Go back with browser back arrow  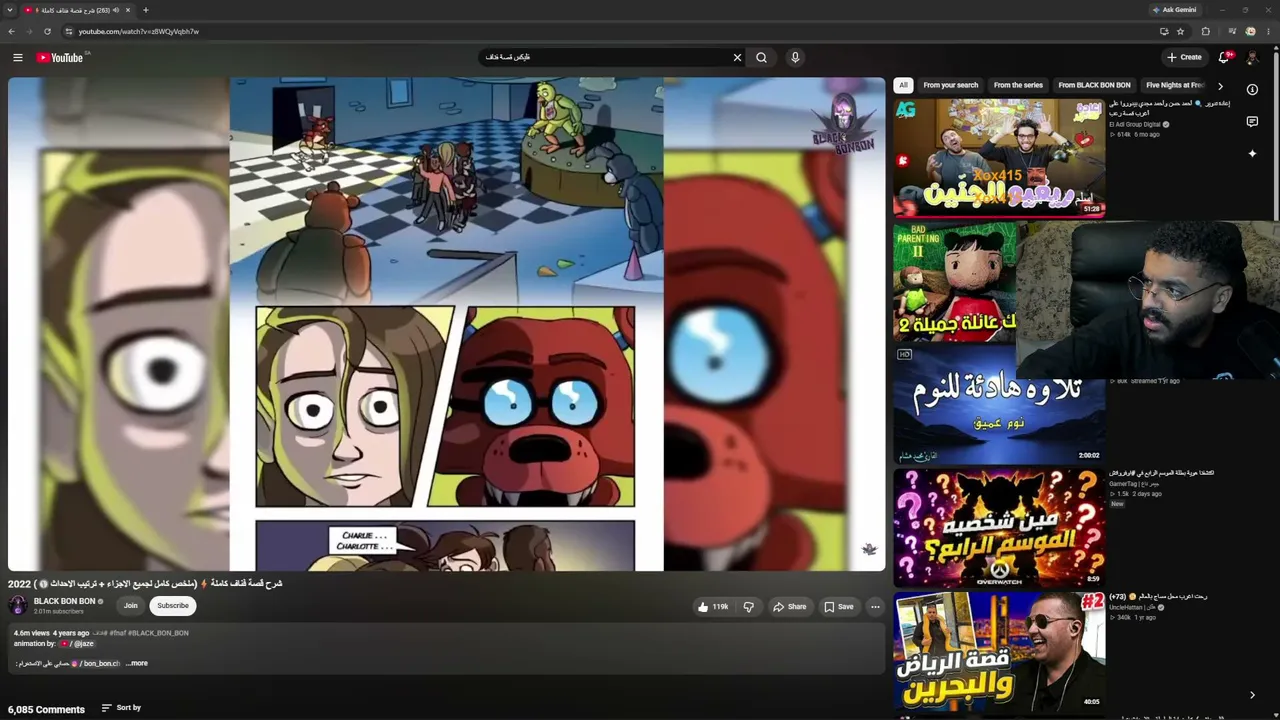tap(11, 31)
